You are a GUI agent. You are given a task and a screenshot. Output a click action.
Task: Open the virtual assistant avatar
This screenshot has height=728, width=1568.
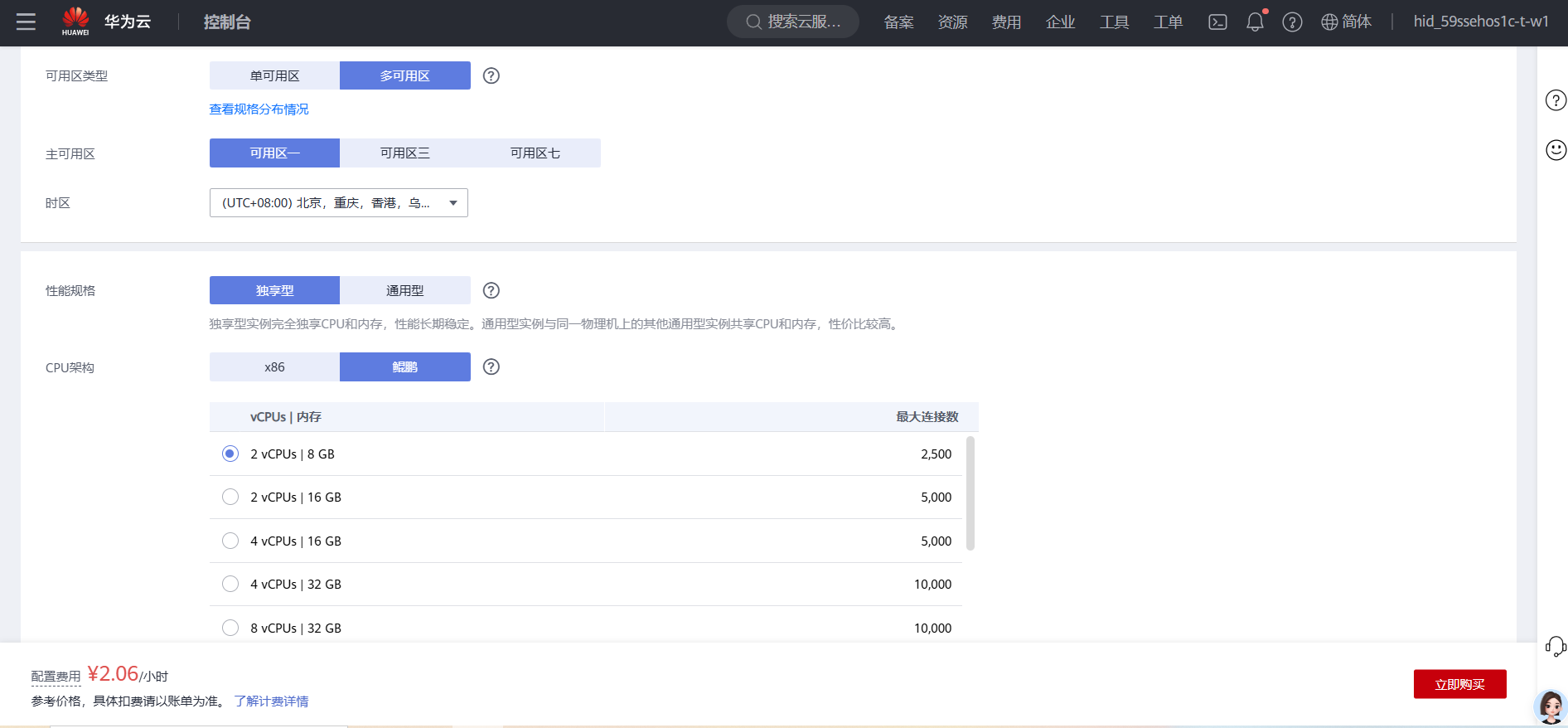[x=1550, y=707]
